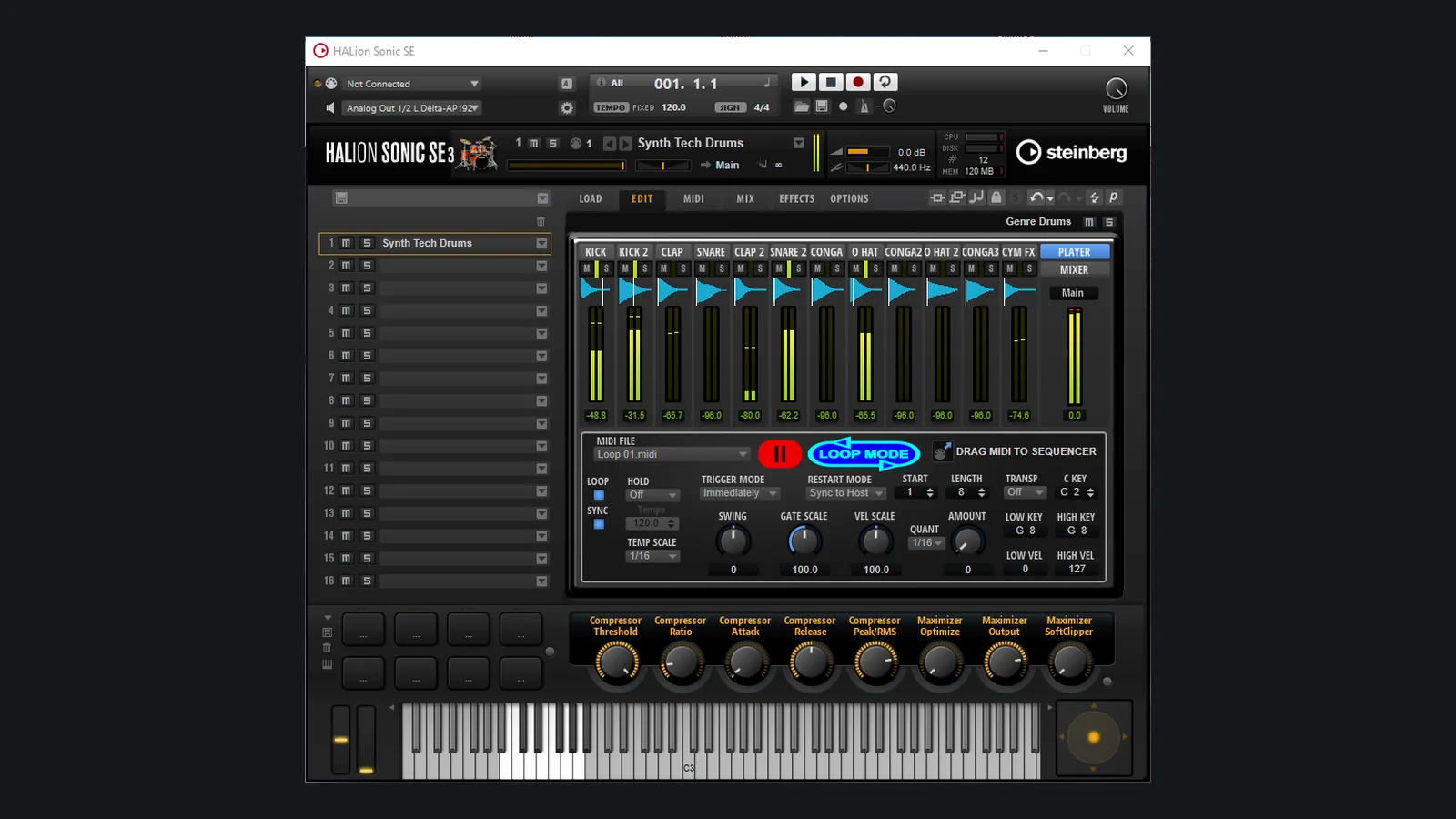Click the VOLUME knob

pyautogui.click(x=1116, y=89)
